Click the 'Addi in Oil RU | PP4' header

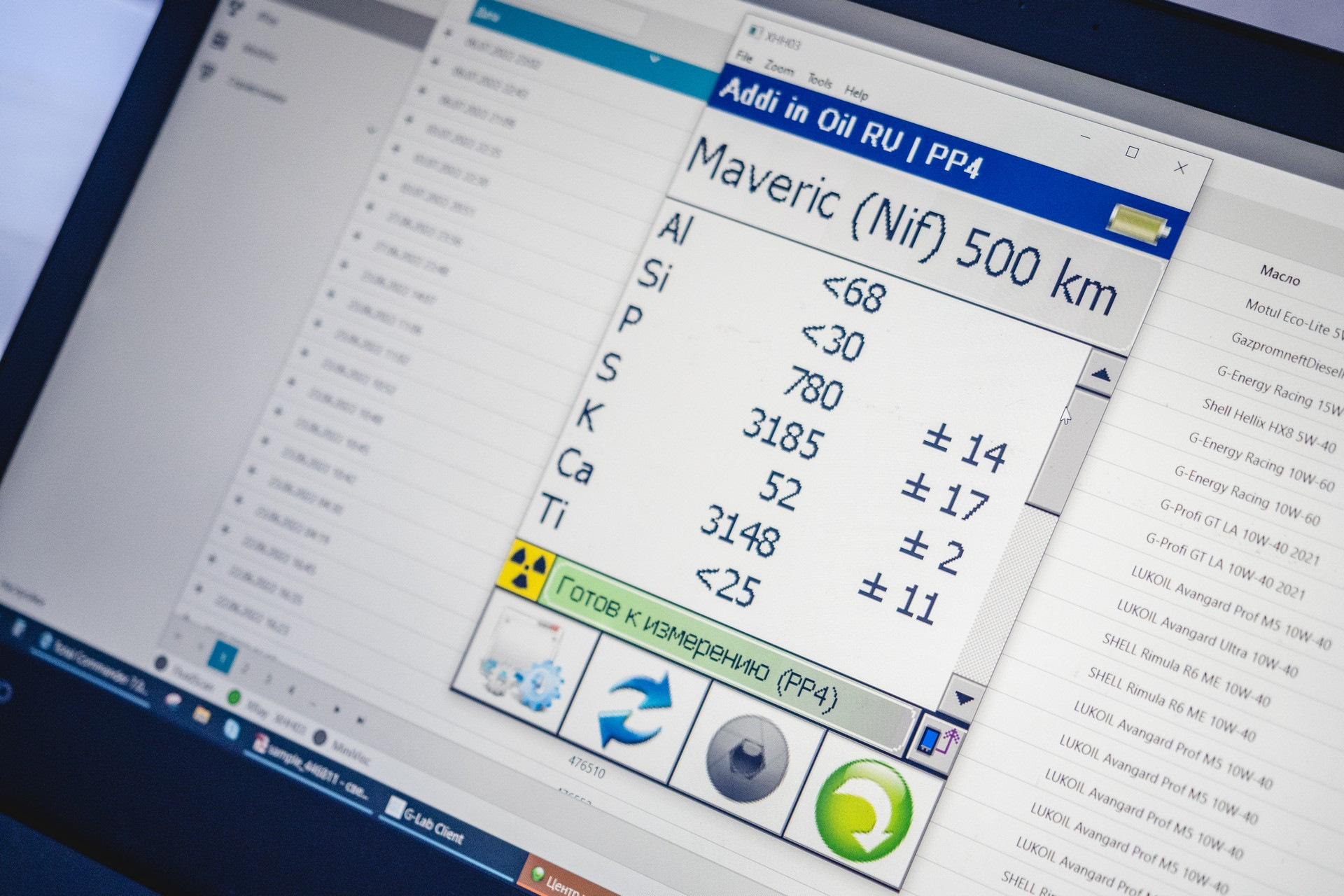pos(850,128)
